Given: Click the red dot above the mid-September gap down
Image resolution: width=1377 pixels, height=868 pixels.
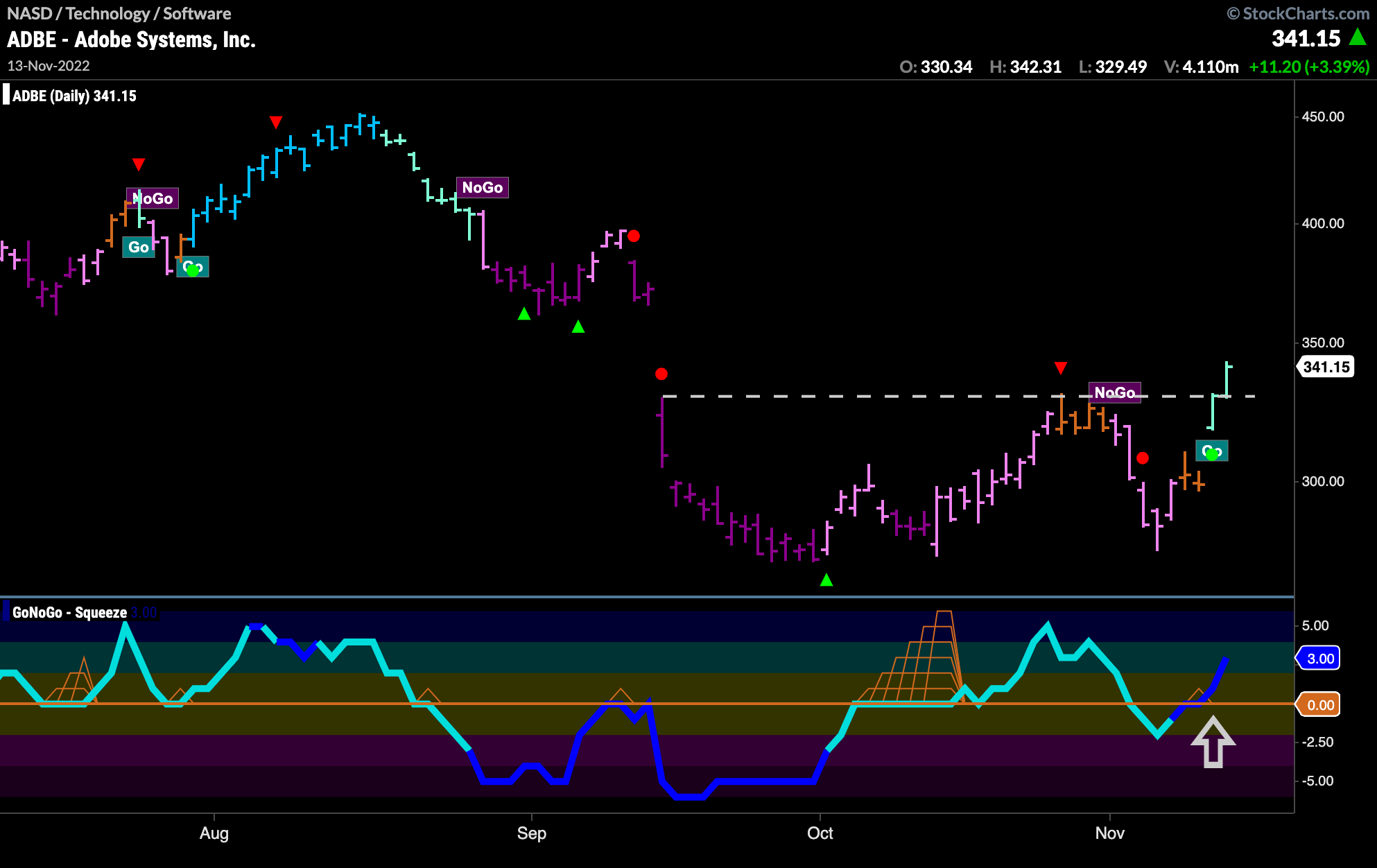Looking at the screenshot, I should [x=661, y=374].
